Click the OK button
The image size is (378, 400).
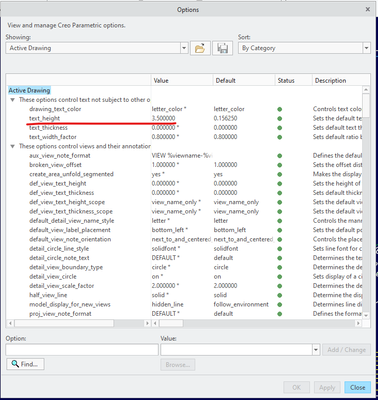(296, 387)
